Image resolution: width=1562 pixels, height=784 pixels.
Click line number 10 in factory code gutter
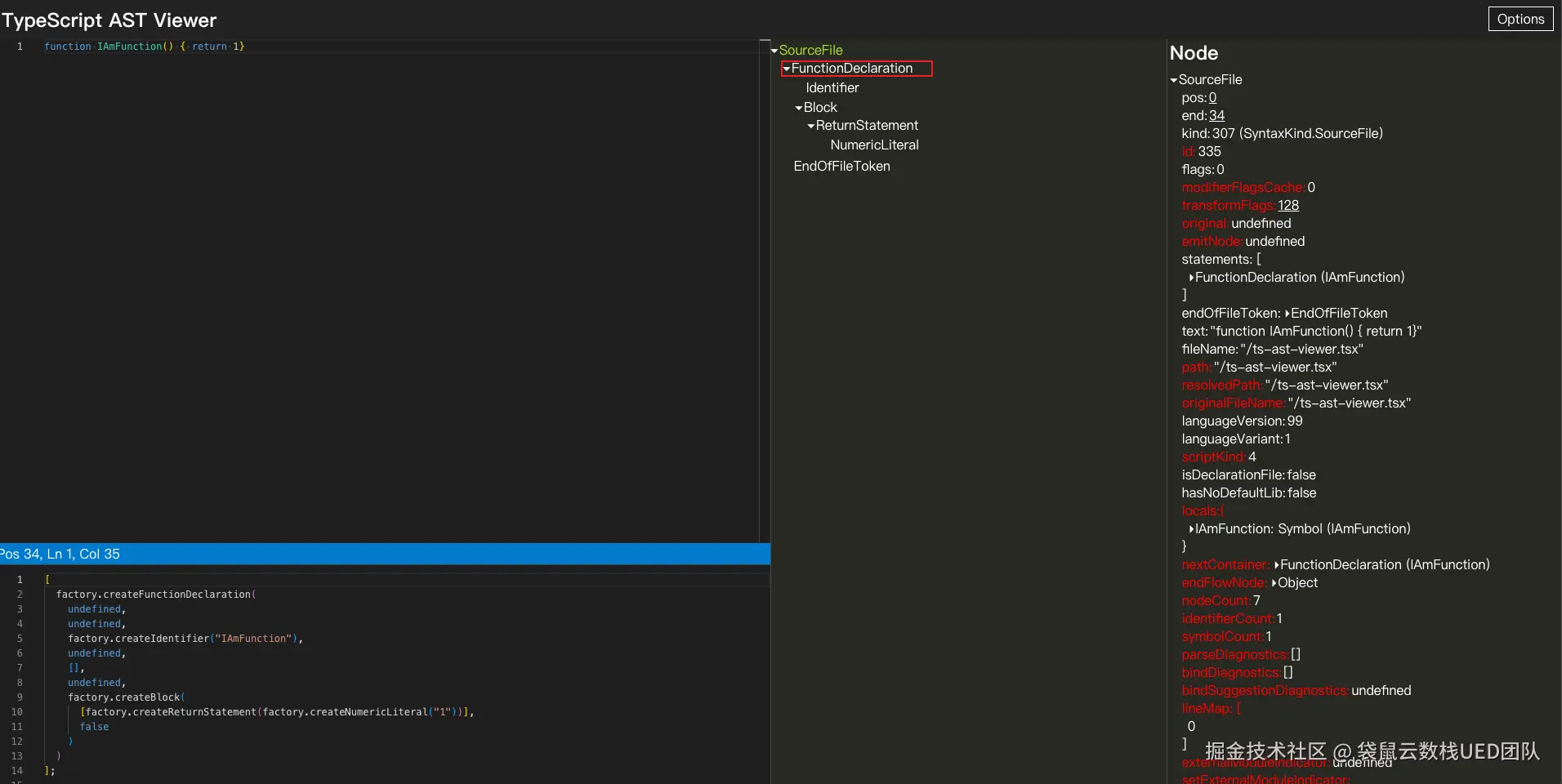pyautogui.click(x=16, y=712)
